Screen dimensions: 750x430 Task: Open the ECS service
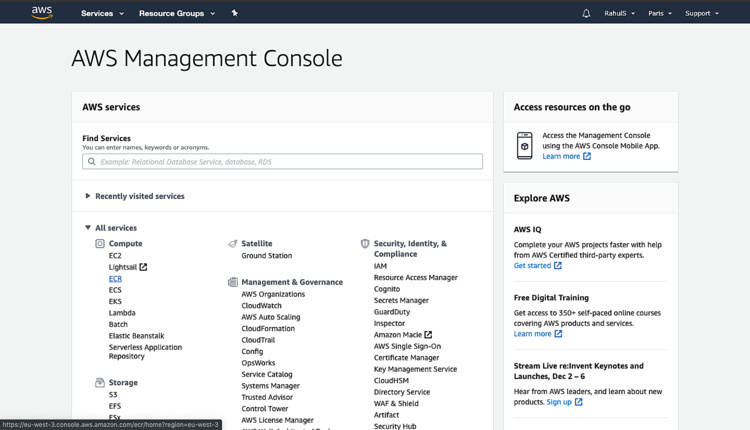pyautogui.click(x=115, y=290)
